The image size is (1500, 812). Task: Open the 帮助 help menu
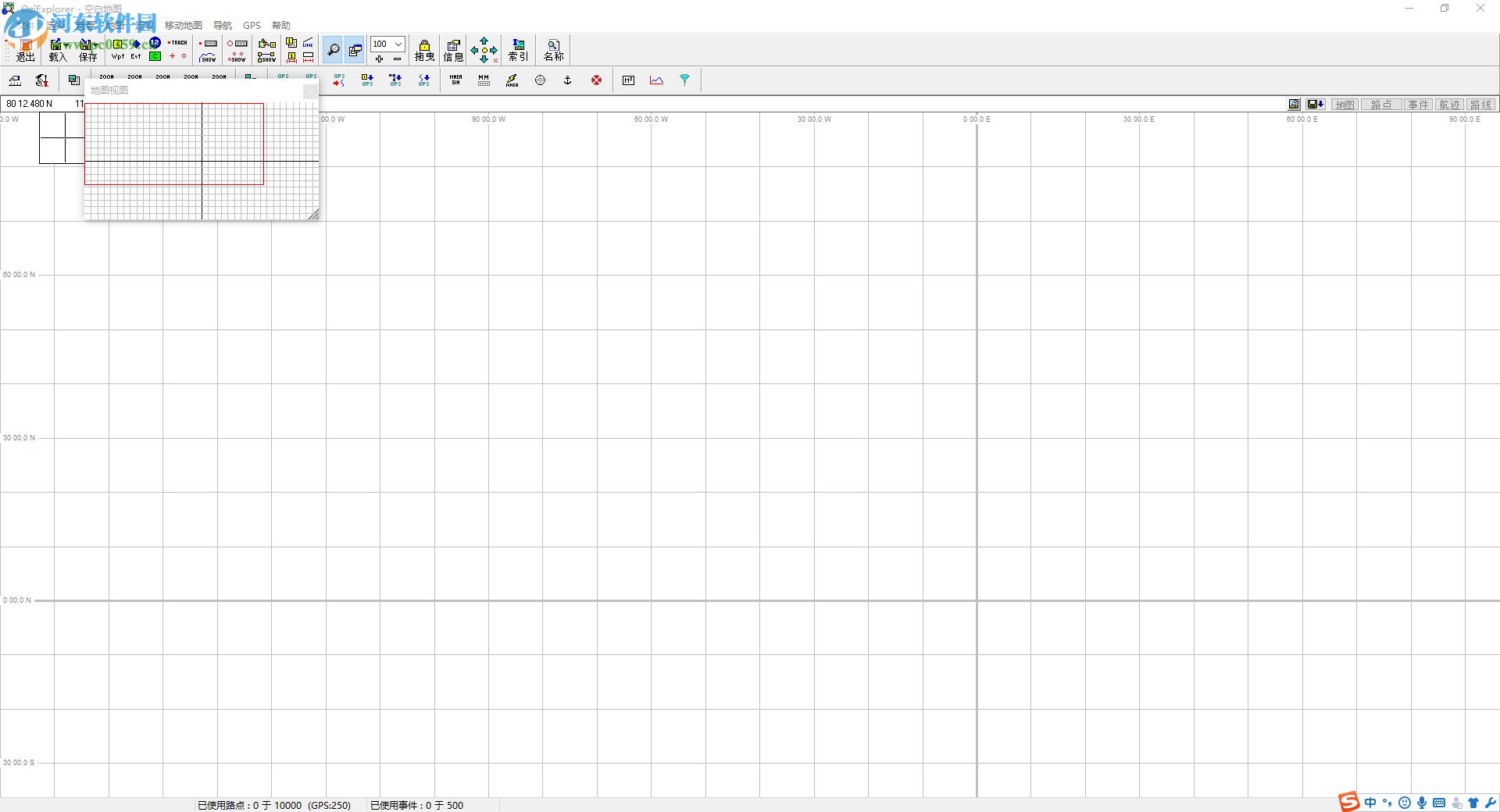pos(281,25)
